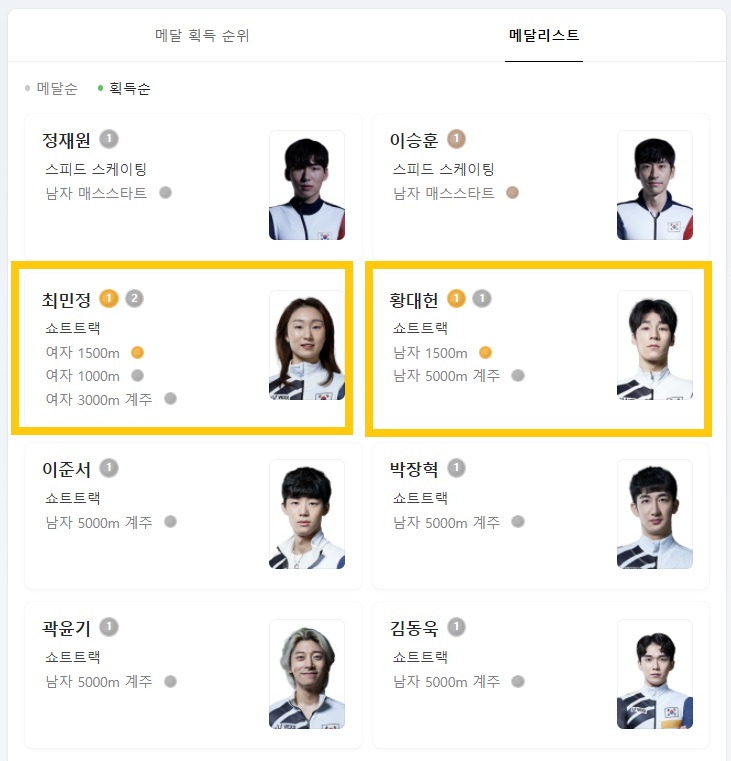
Task: Click 황대헌's silver medal count badge
Action: (x=482, y=298)
